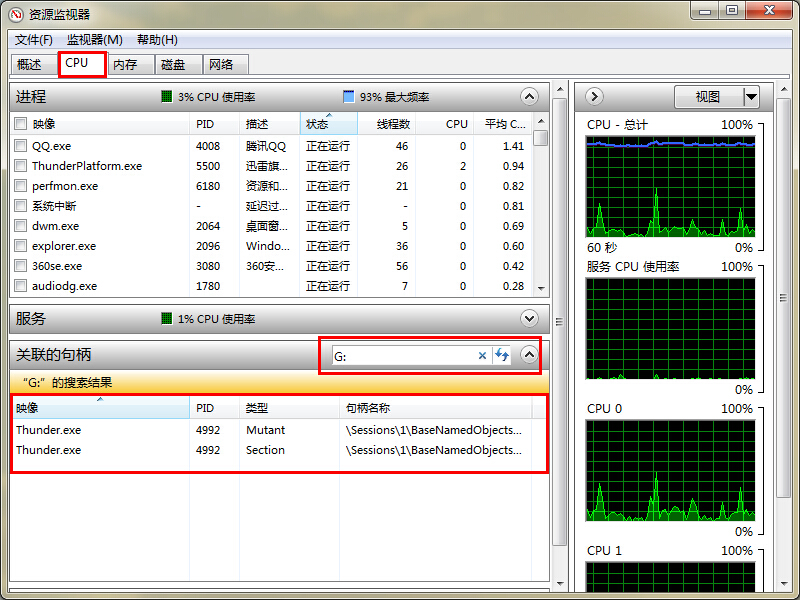The image size is (800, 600).
Task: Select the audiodg.exe process name
Action: 64,286
